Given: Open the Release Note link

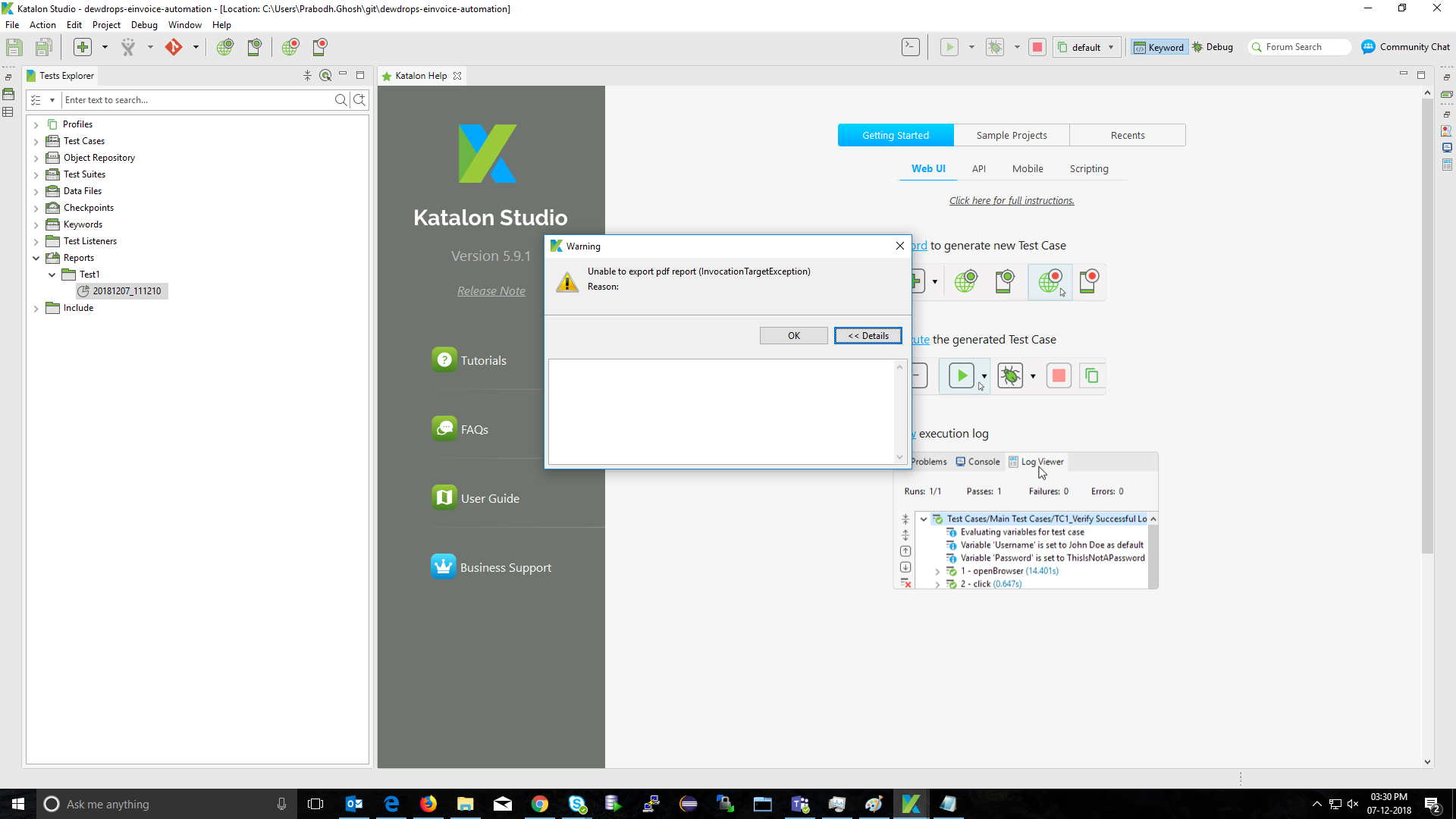Looking at the screenshot, I should tap(491, 290).
